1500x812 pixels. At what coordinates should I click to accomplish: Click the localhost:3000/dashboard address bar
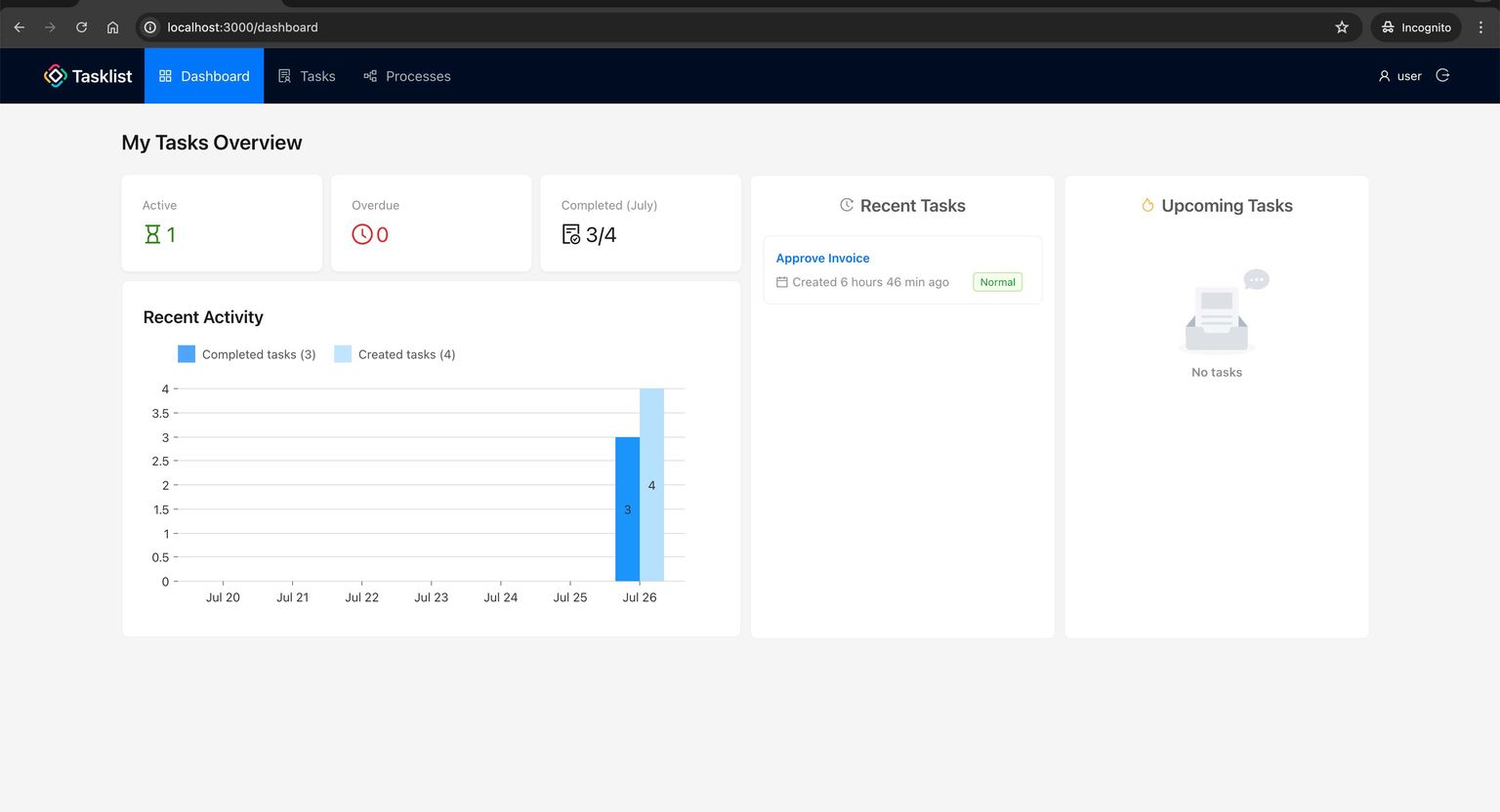[x=747, y=27]
